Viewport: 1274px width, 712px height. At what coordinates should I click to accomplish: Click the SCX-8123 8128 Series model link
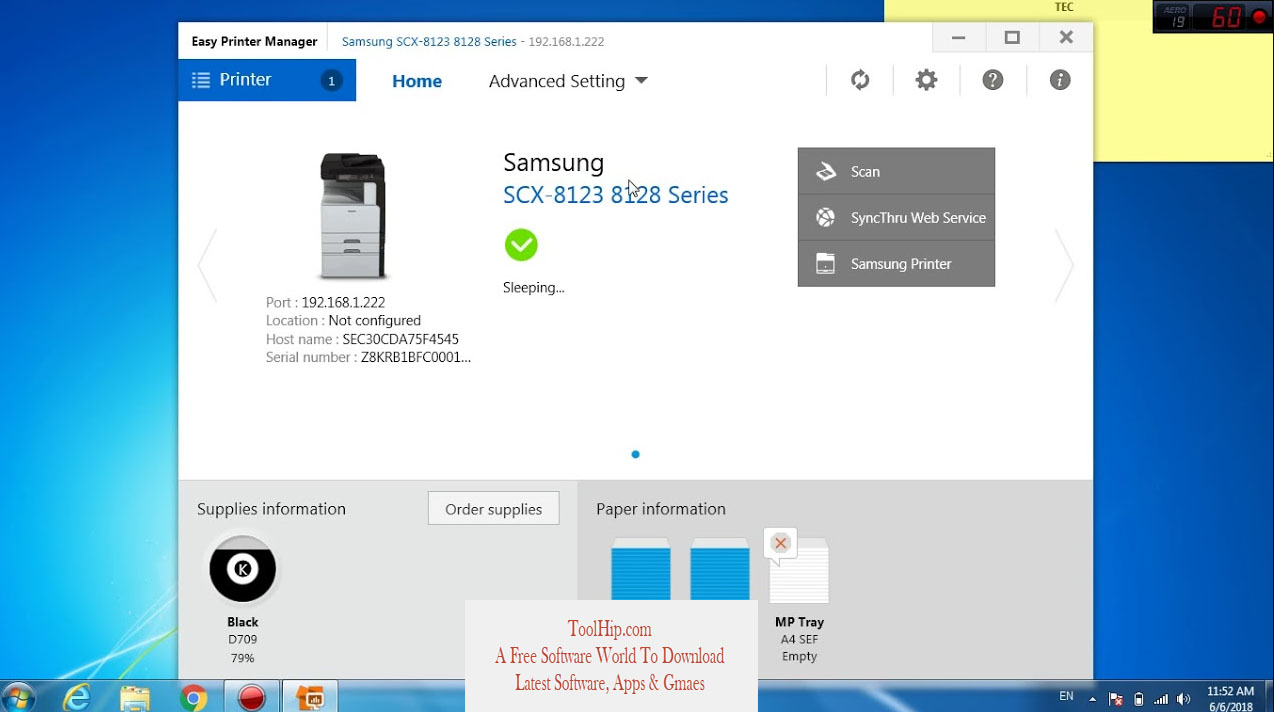616,195
